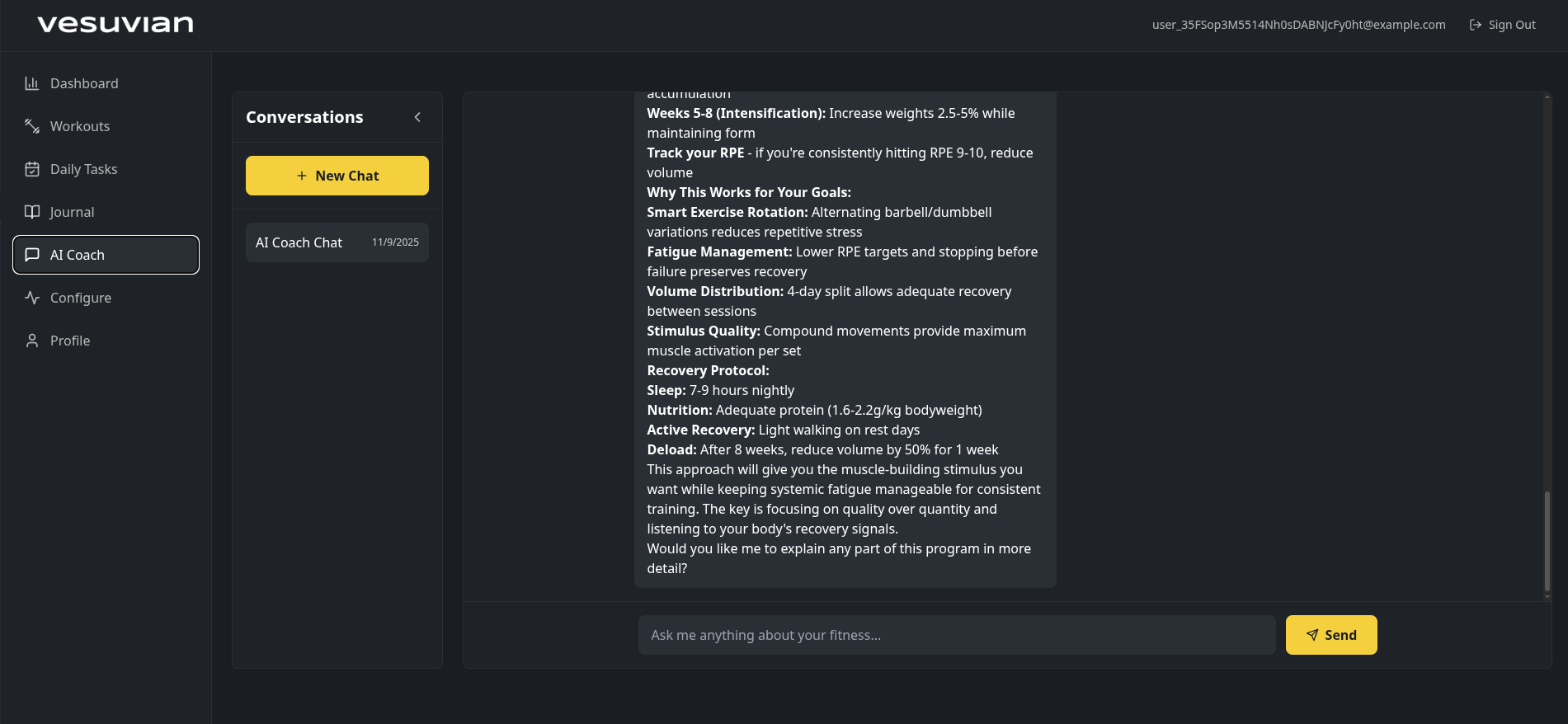Click the Daily Tasks calendar icon
The height and width of the screenshot is (724, 1568).
tap(32, 169)
